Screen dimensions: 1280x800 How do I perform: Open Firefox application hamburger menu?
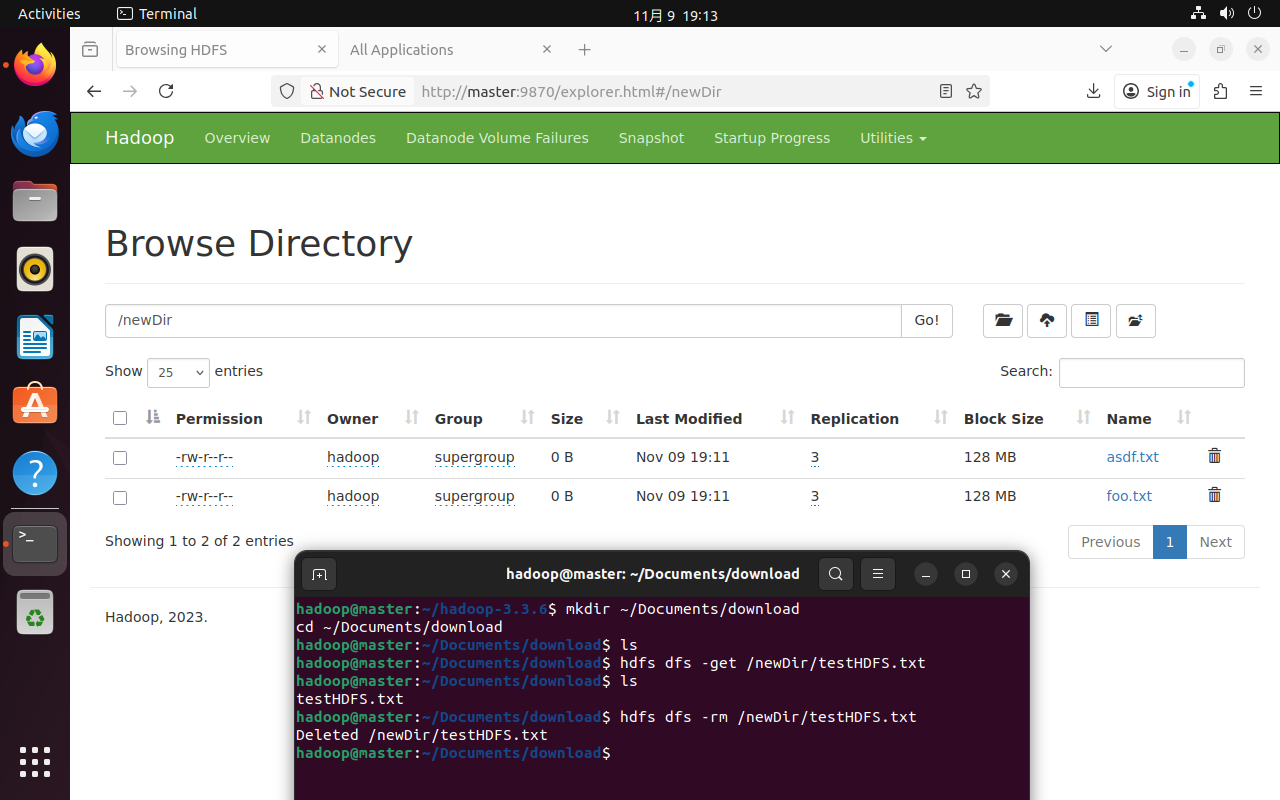coord(1256,91)
